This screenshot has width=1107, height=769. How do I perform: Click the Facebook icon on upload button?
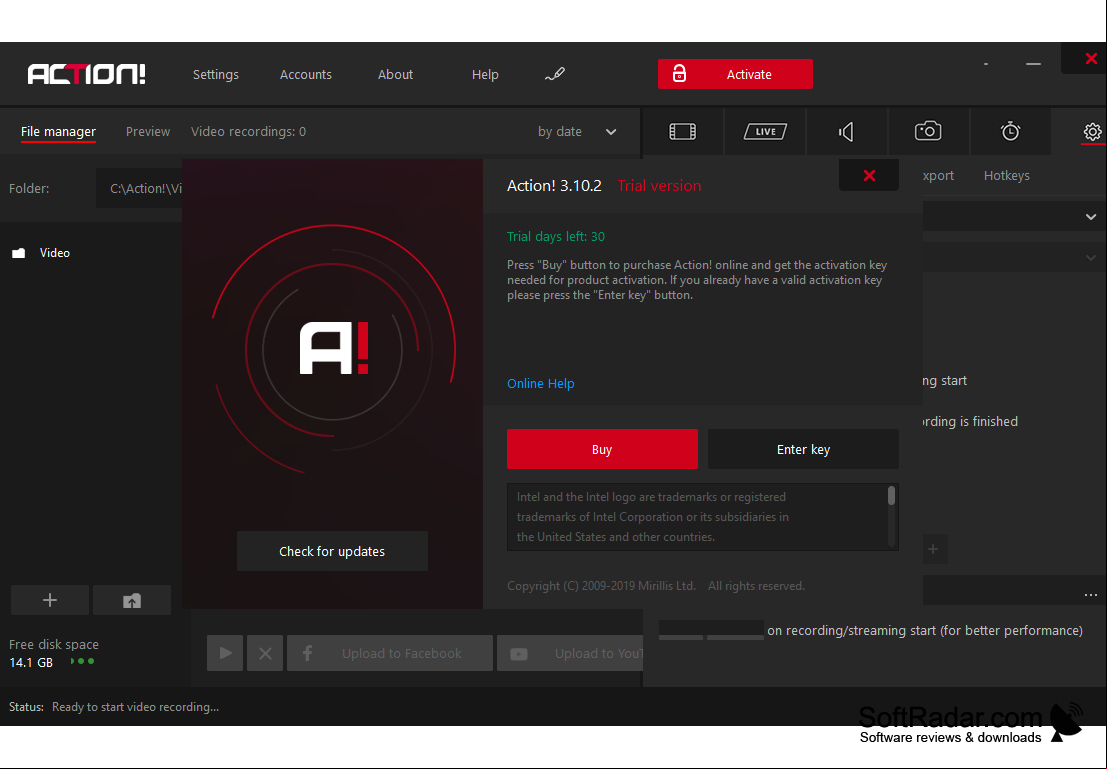point(307,653)
